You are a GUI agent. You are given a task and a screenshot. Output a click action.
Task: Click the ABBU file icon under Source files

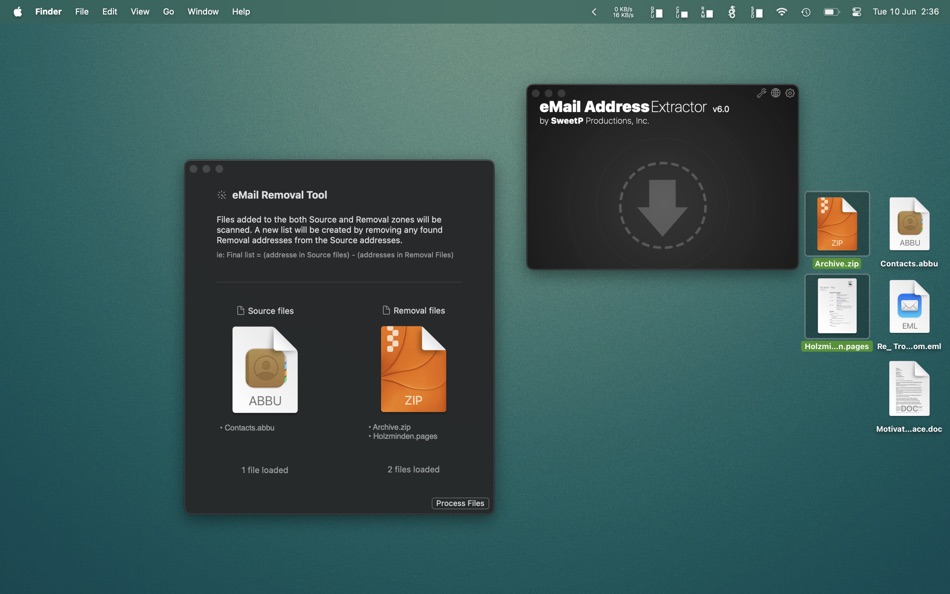pos(265,370)
